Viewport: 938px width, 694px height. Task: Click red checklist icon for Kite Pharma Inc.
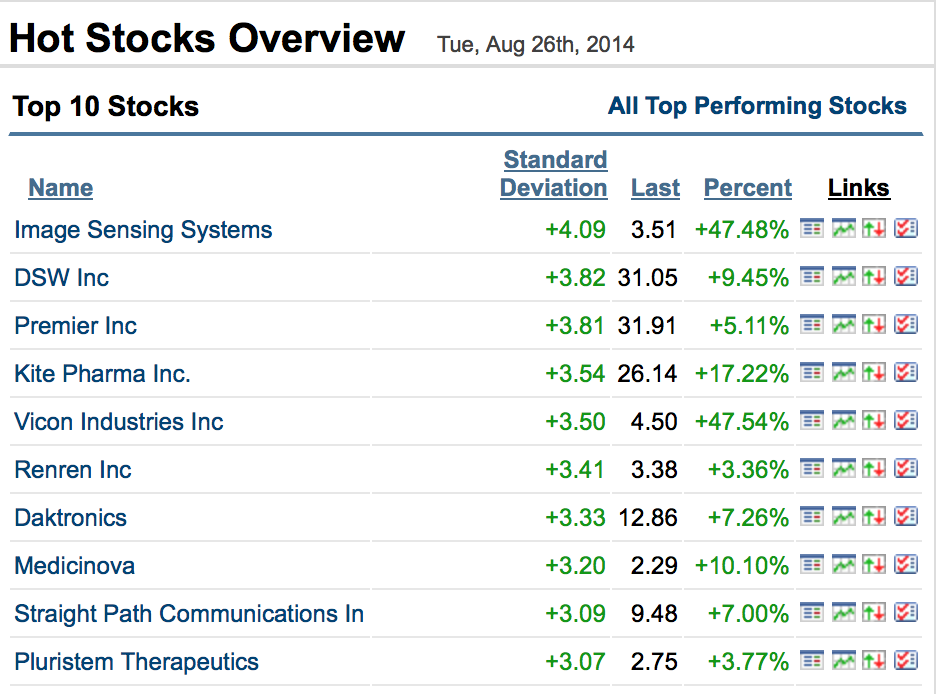coord(906,372)
